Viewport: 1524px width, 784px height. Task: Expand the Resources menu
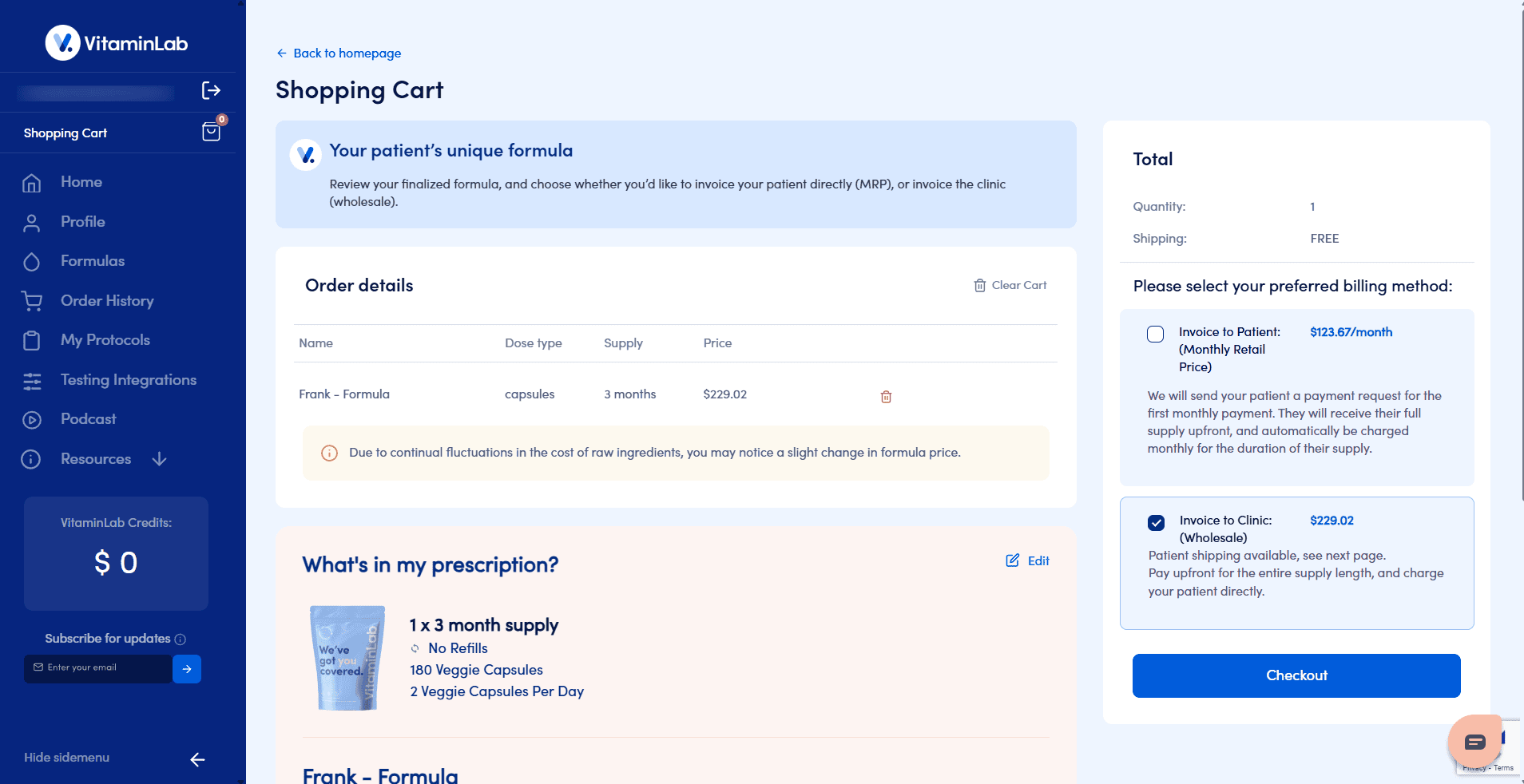point(159,459)
